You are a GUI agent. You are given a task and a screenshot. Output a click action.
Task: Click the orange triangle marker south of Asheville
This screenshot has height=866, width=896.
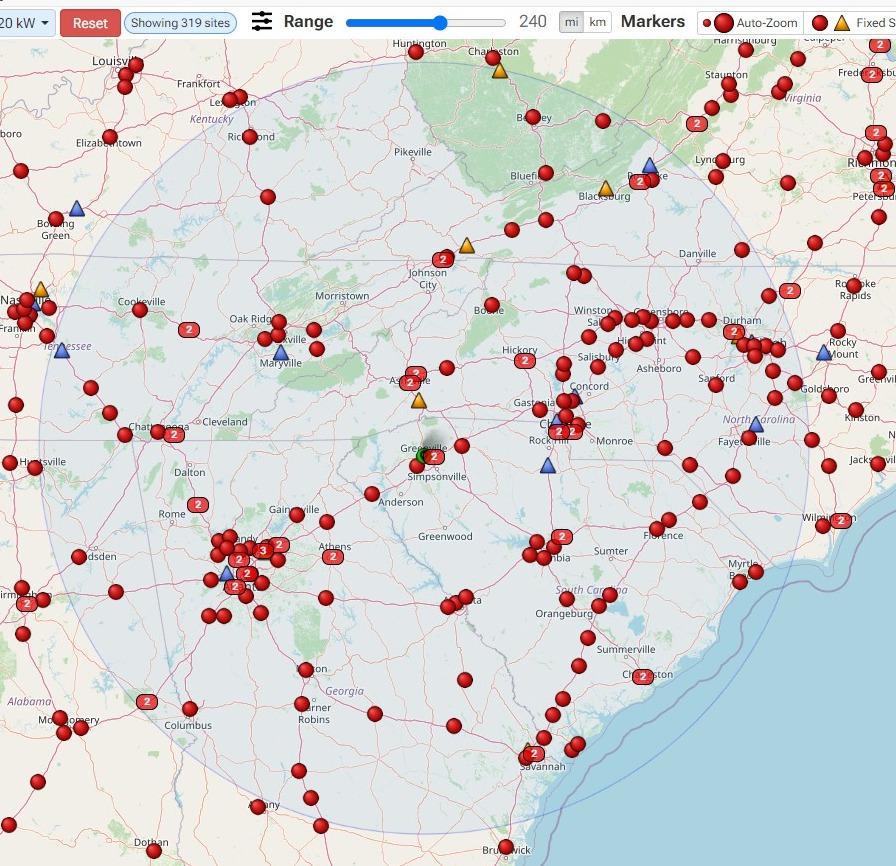419,400
